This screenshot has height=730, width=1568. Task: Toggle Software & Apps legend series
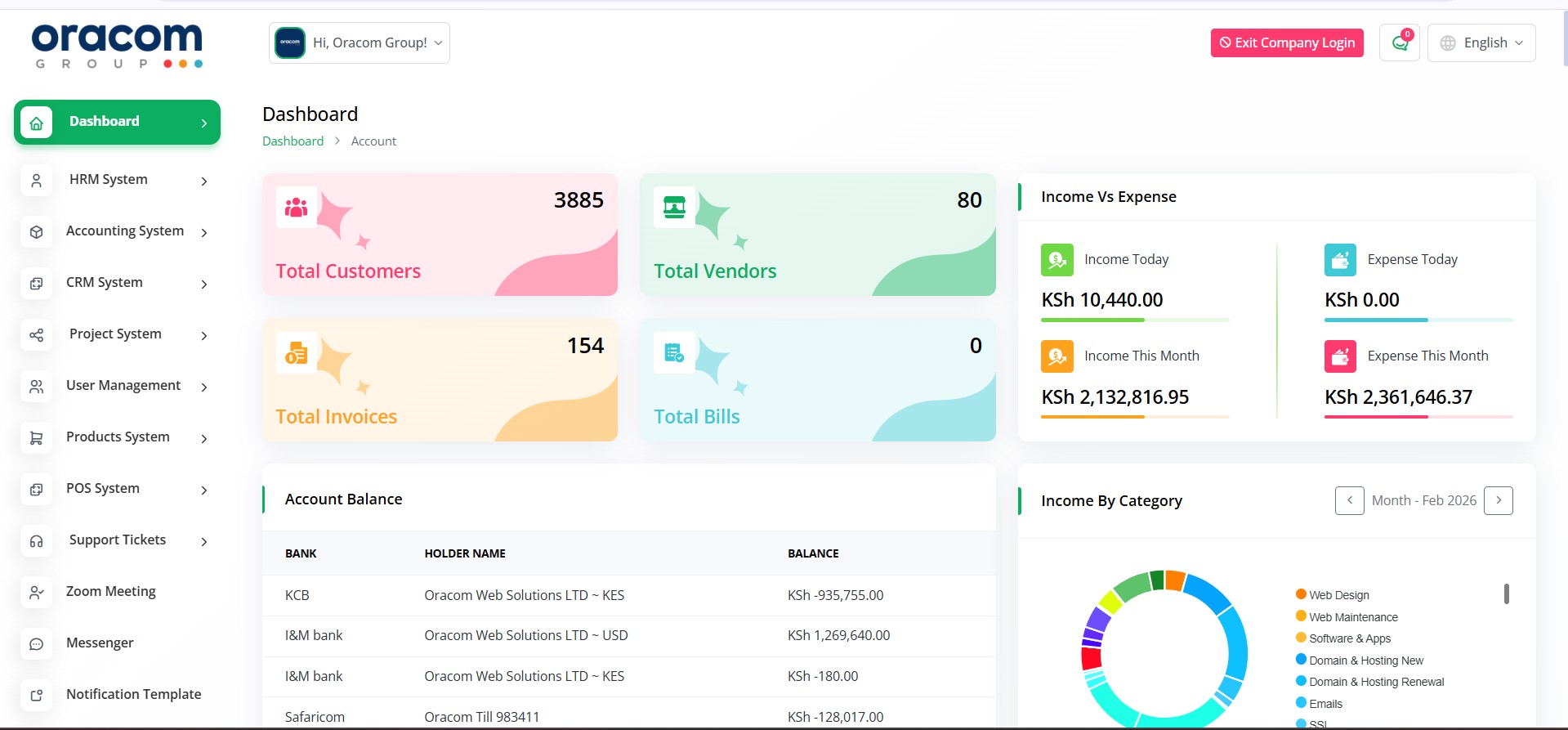1348,638
